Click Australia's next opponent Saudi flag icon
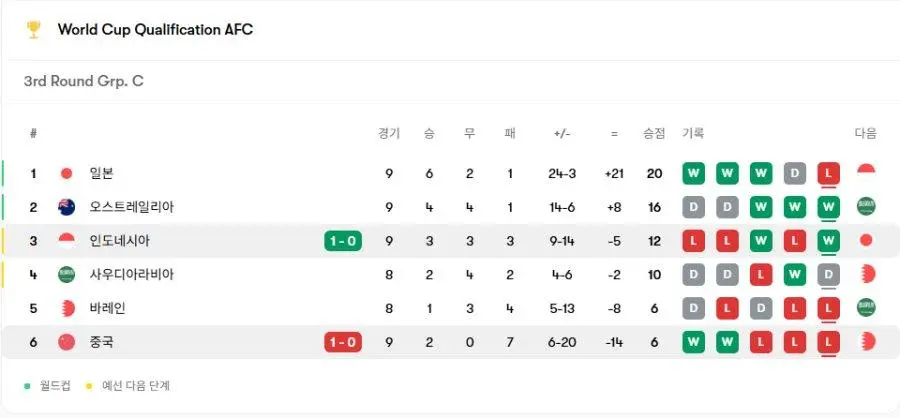The width and height of the screenshot is (900, 418). [x=866, y=207]
